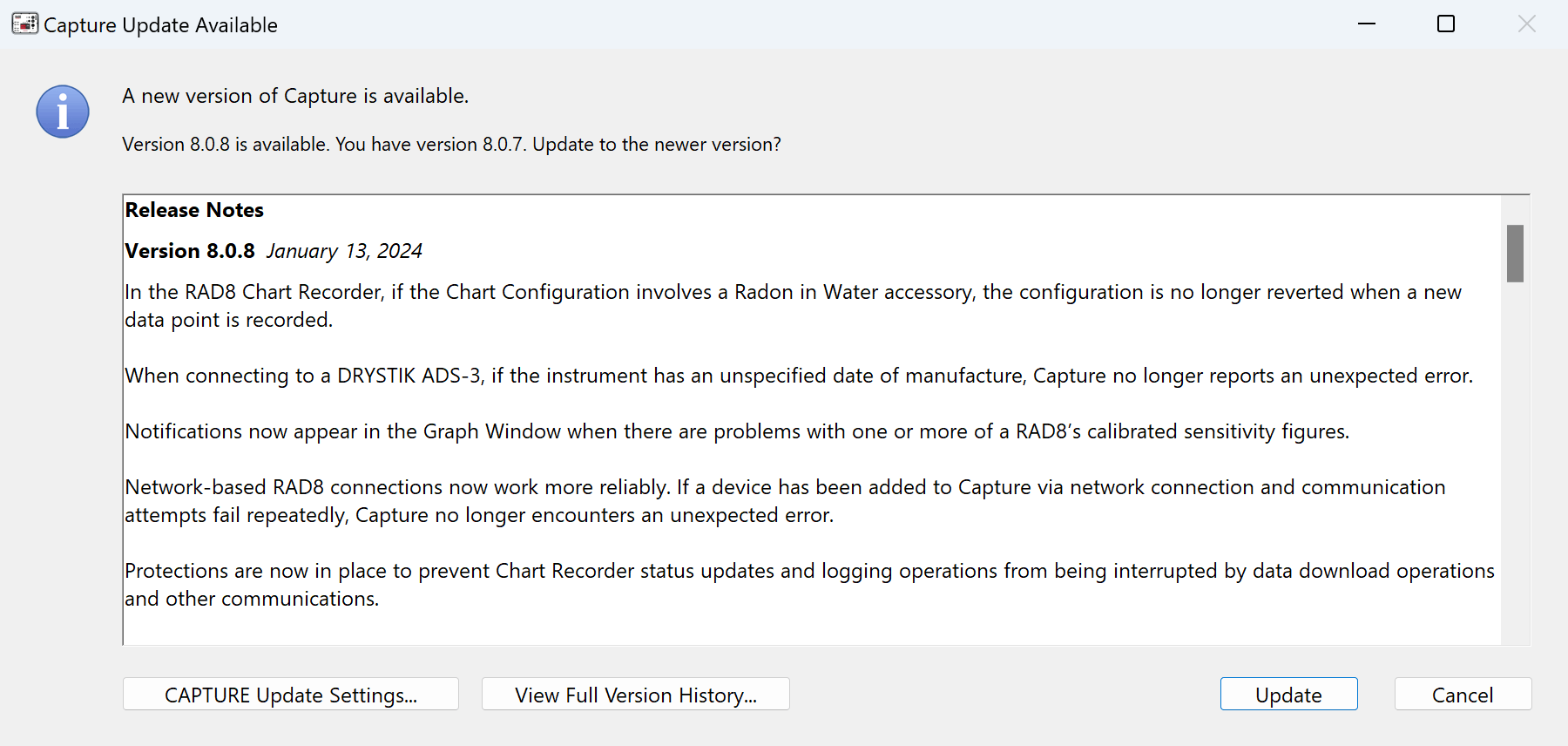Open CAPTURE Update Settings
This screenshot has height=746, width=1568.
tap(290, 695)
